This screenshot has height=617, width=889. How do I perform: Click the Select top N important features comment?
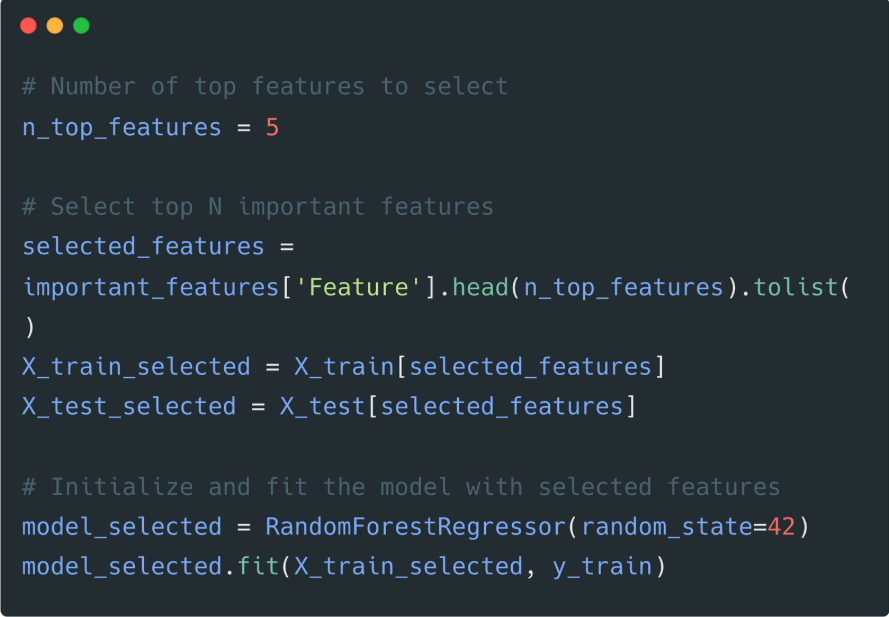258,207
